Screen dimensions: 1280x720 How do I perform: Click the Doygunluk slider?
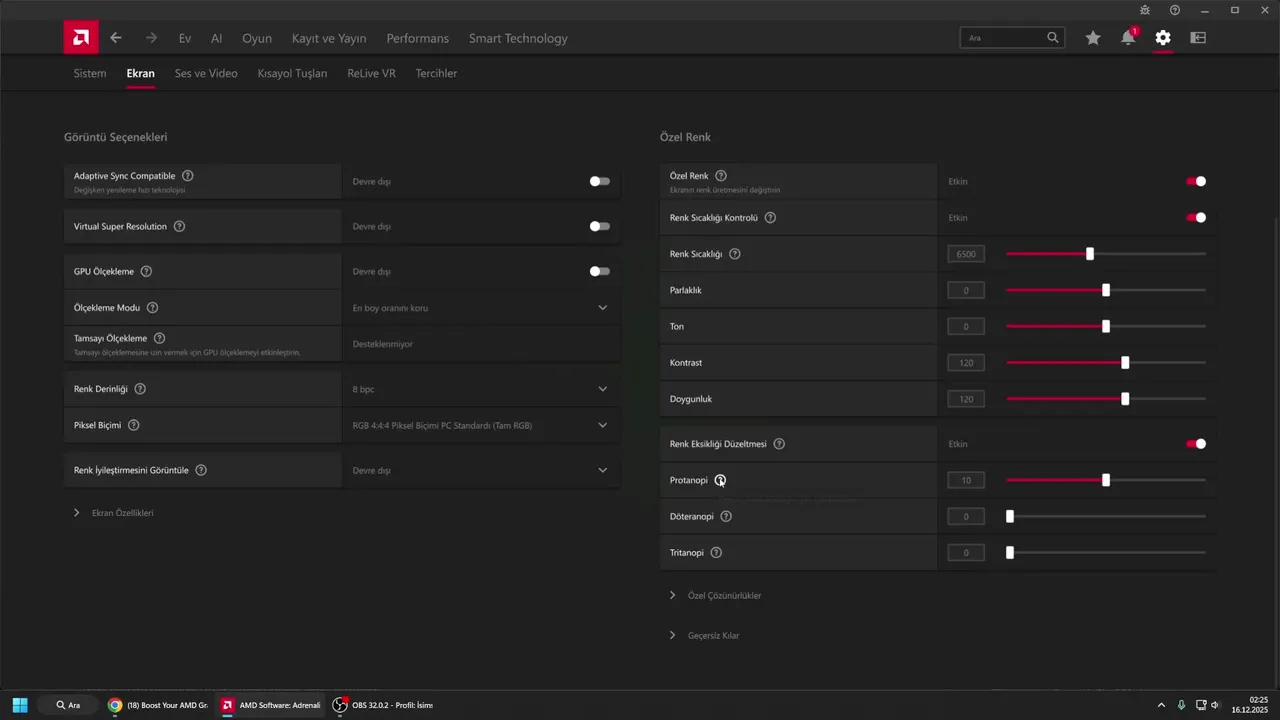pos(1106,399)
